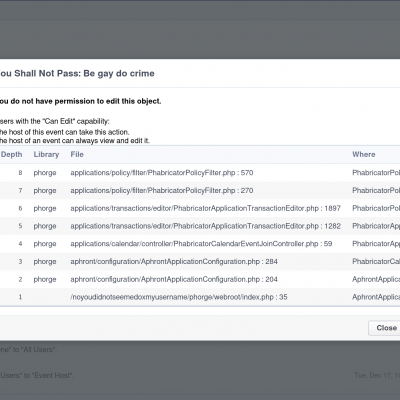The image size is (400, 400).
Task: Select AphrontApplicationConfiguration.php : 204 row
Action: (x=200, y=279)
